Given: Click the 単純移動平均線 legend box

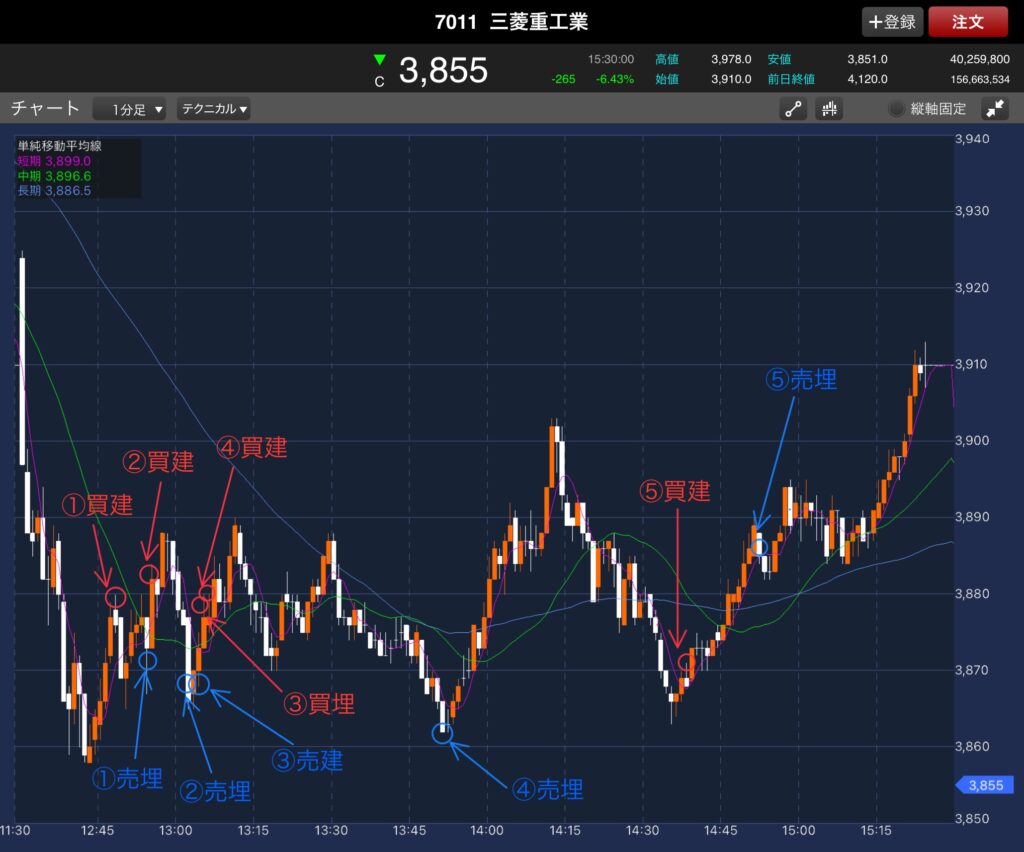Looking at the screenshot, I should tap(77, 168).
